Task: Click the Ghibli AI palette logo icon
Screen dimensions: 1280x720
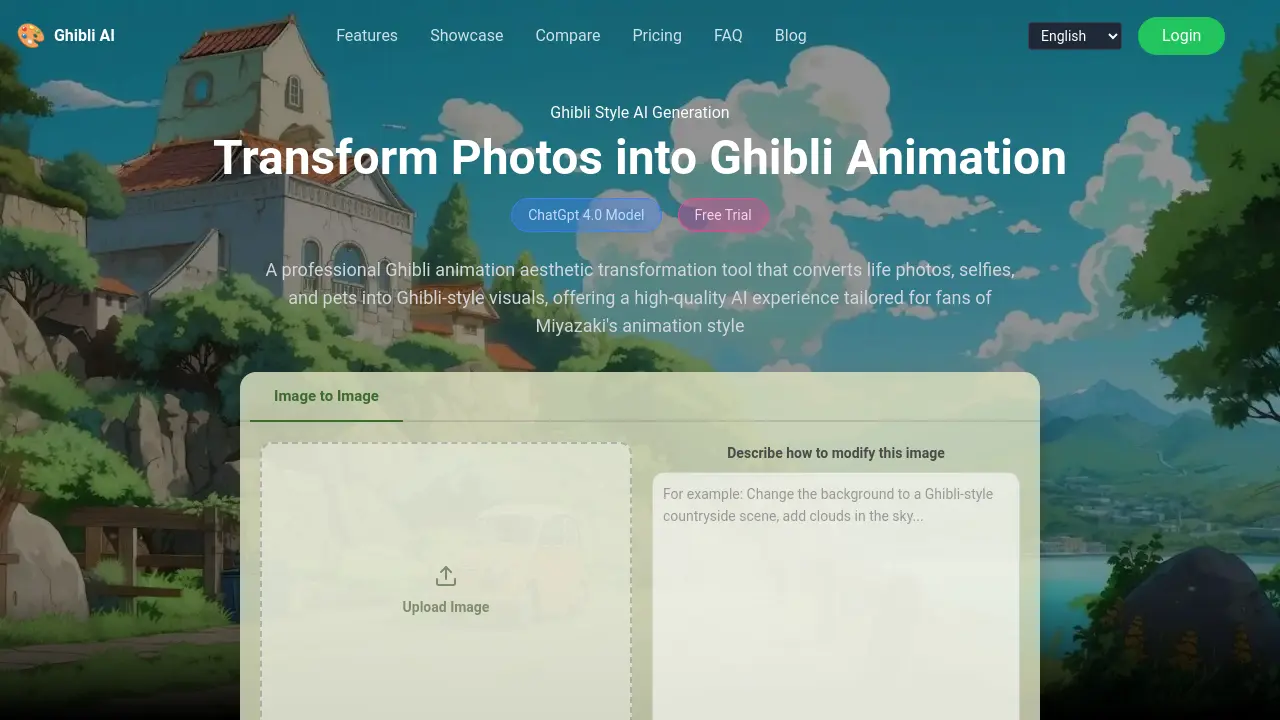Action: [31, 36]
